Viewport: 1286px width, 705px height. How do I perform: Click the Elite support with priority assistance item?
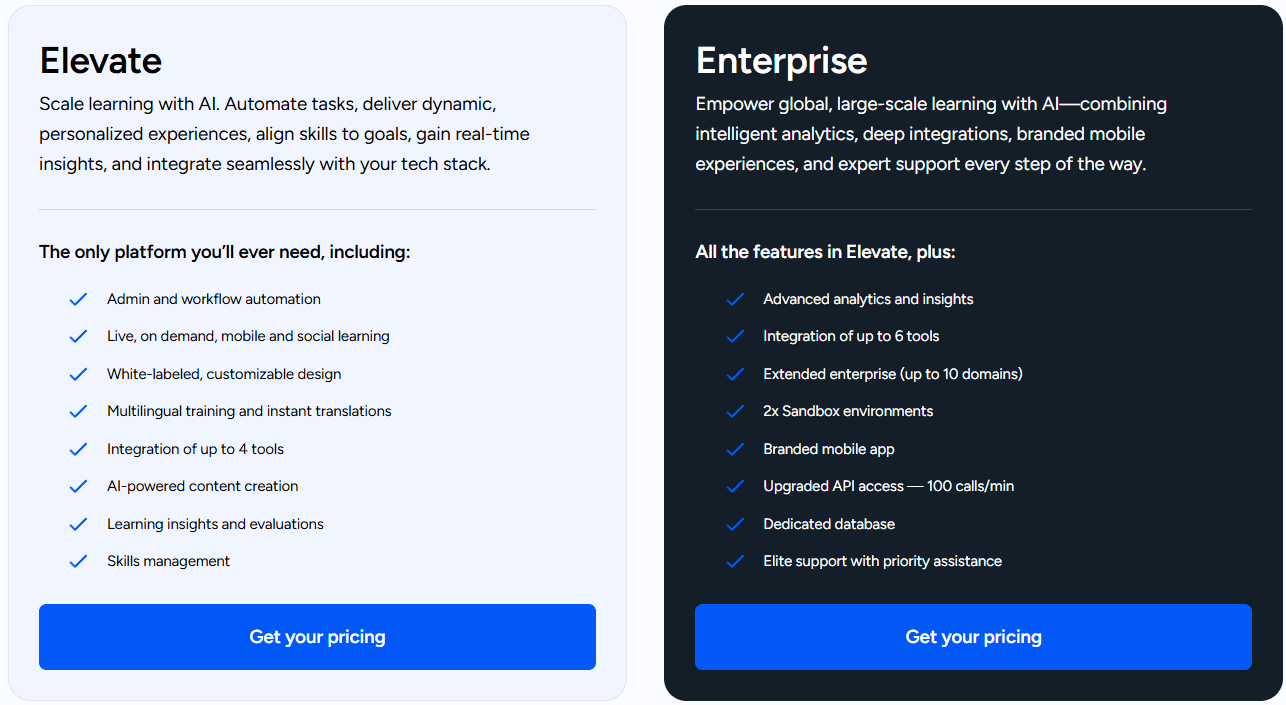882,561
